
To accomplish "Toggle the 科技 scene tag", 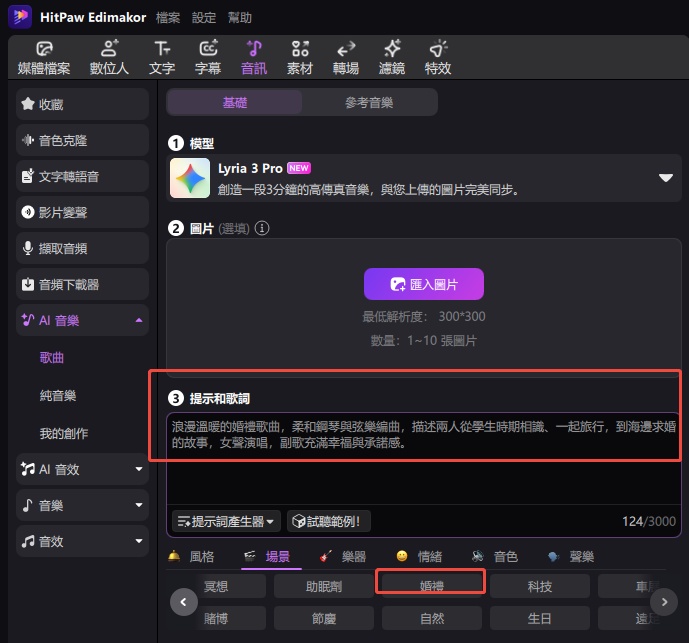I will point(540,586).
